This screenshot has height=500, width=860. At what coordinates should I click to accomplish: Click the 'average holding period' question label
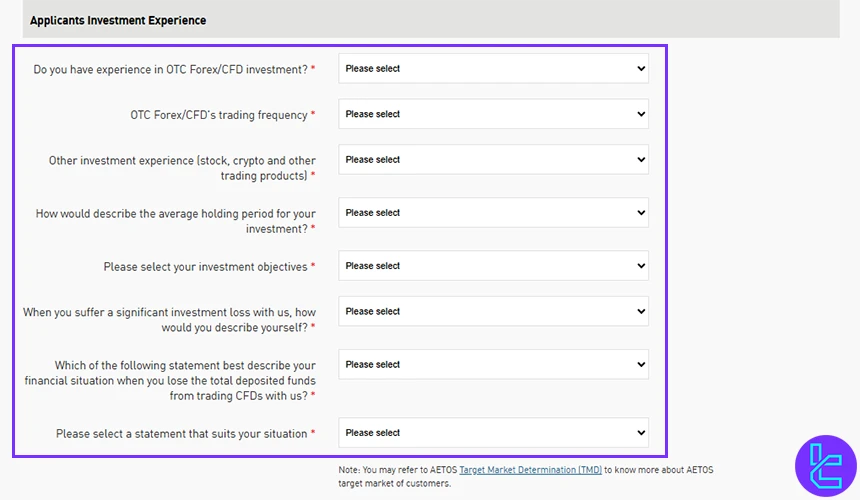pos(176,221)
